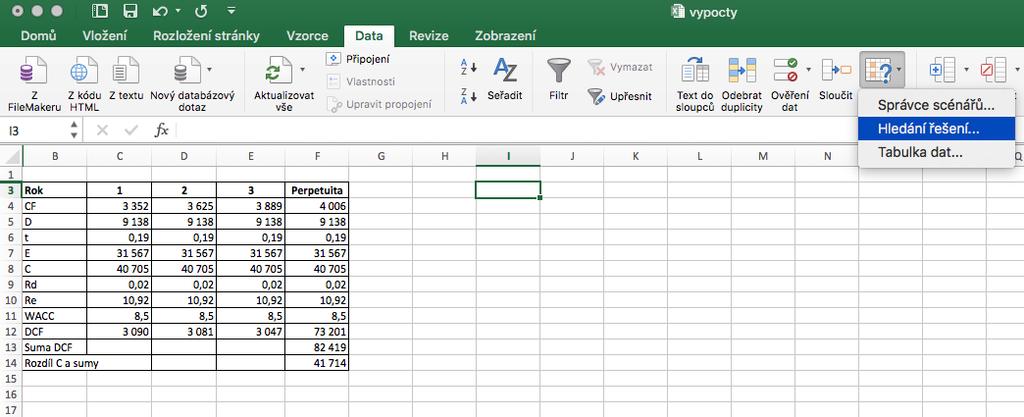Import data from HTML code
This screenshot has height=417, width=1024.
(x=83, y=84)
